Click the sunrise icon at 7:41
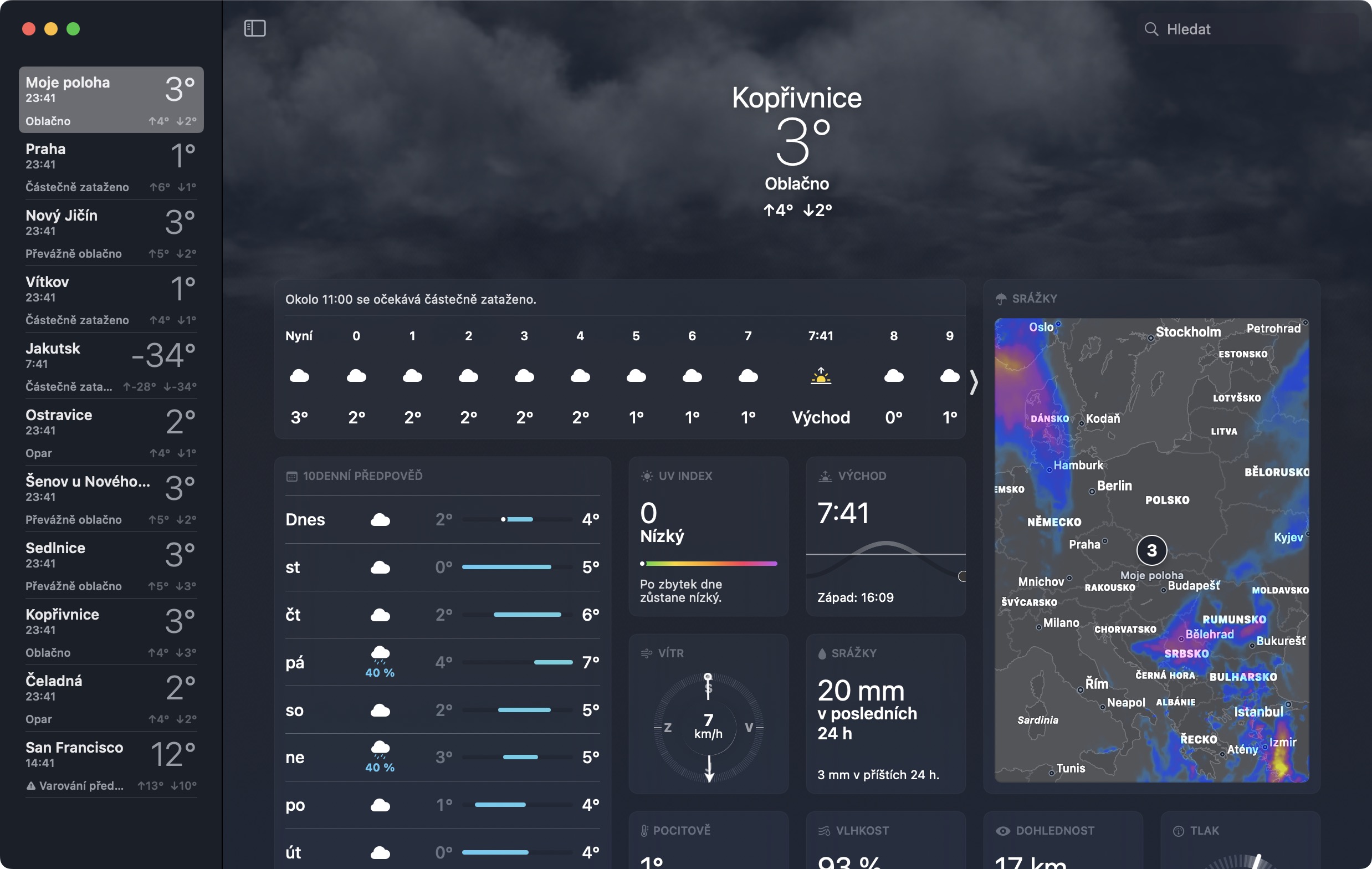This screenshot has width=1372, height=869. 821,376
